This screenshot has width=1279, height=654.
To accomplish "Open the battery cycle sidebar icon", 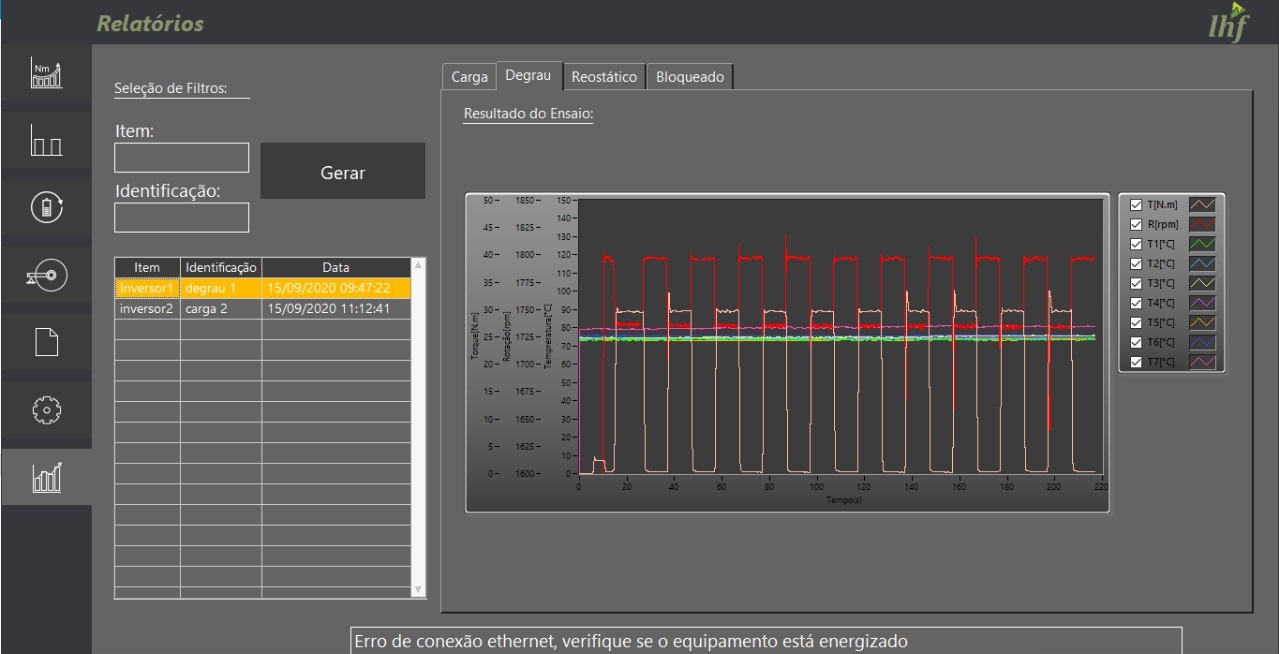I will [x=47, y=207].
